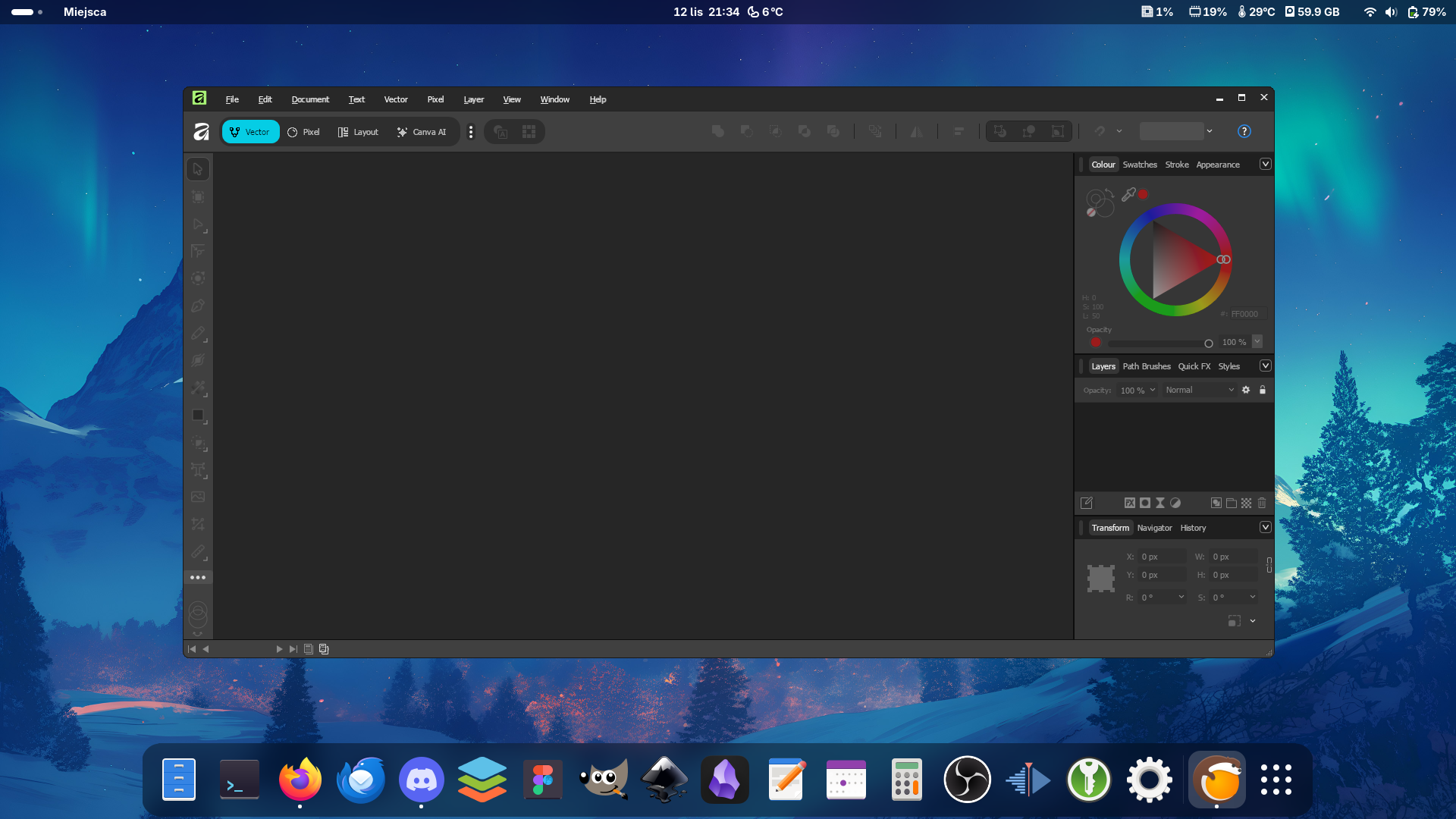Switch to the Pixel studio mode
The height and width of the screenshot is (819, 1456).
(303, 132)
